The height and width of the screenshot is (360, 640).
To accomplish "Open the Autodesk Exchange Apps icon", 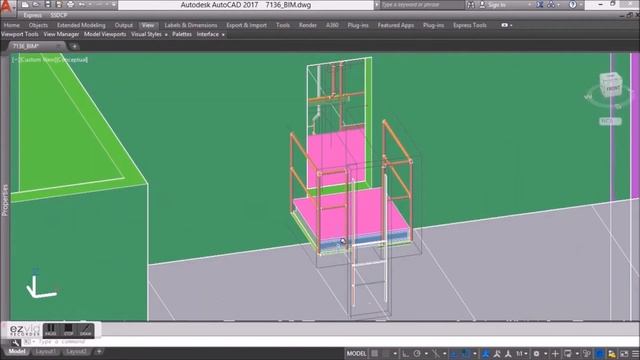I will pyautogui.click(x=540, y=5).
